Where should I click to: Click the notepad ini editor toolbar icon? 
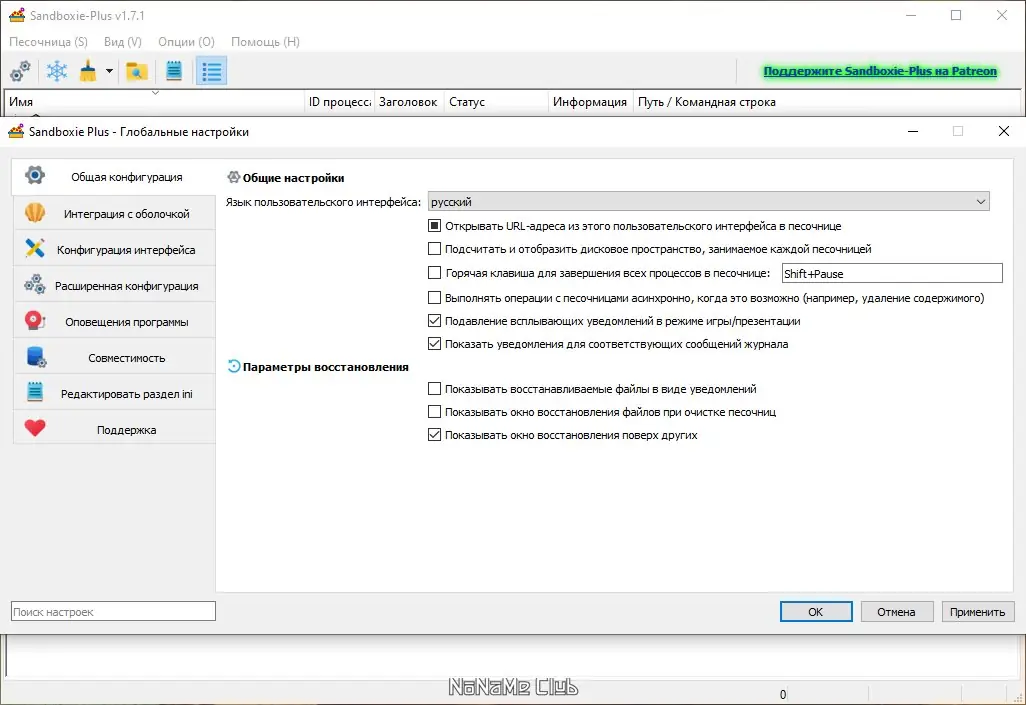[x=174, y=71]
